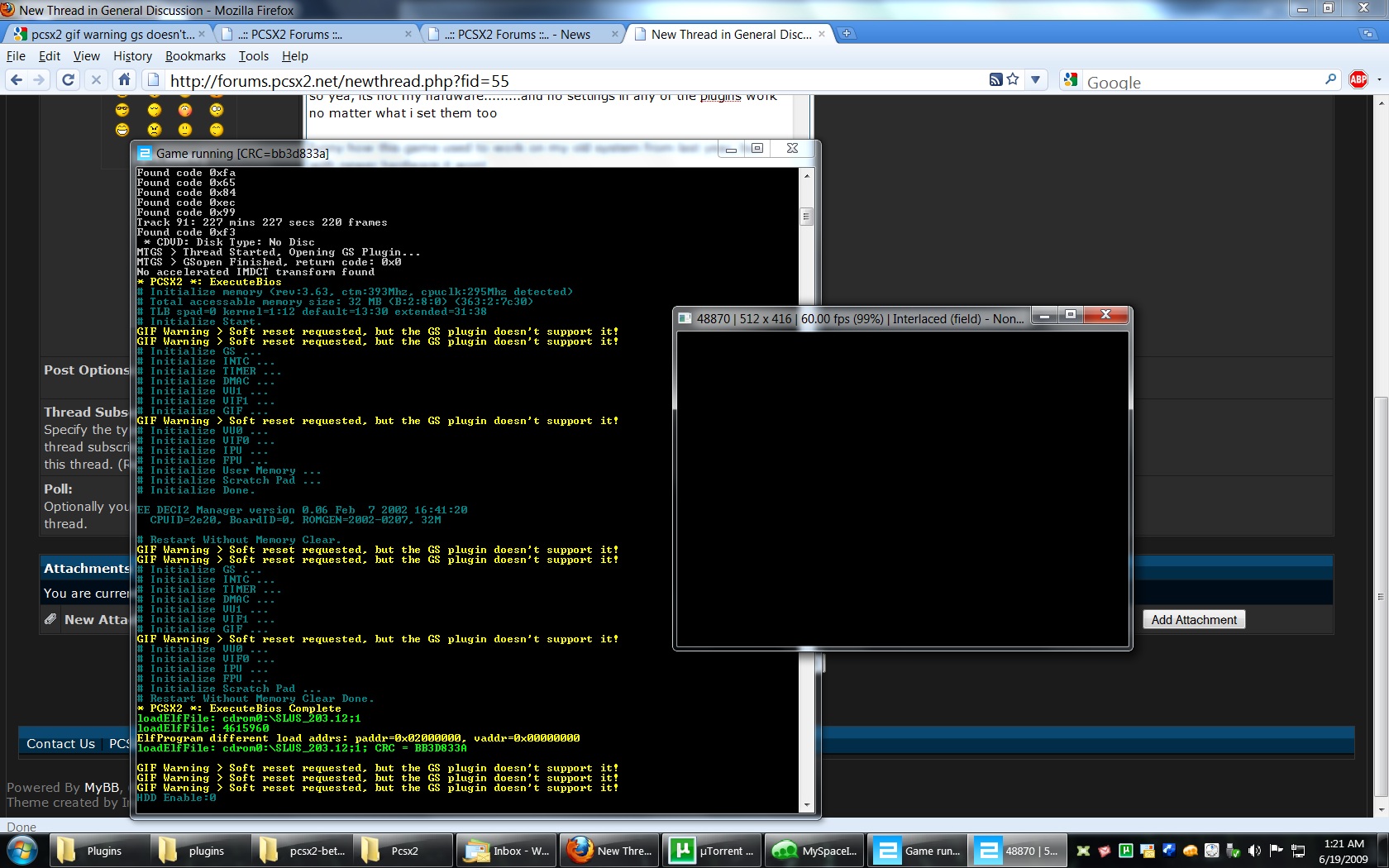The width and height of the screenshot is (1389, 868).
Task: Open the History menu
Action: [132, 56]
